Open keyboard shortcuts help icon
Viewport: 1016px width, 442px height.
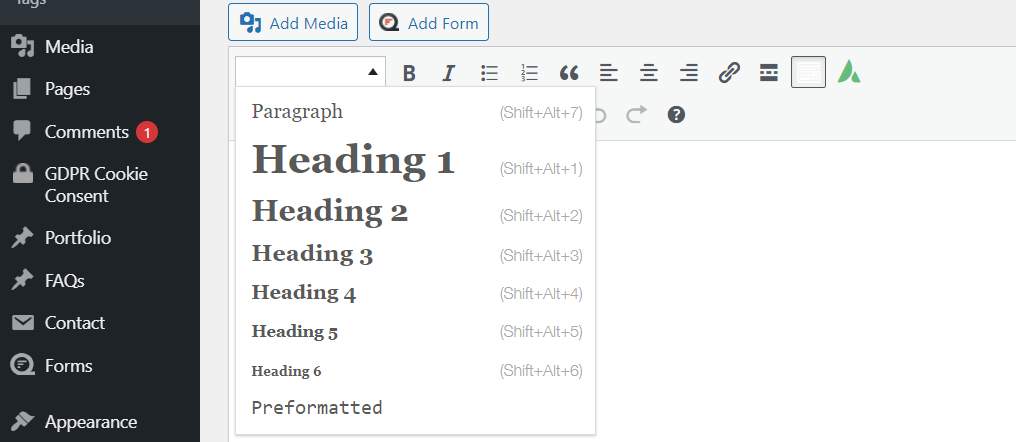click(676, 115)
